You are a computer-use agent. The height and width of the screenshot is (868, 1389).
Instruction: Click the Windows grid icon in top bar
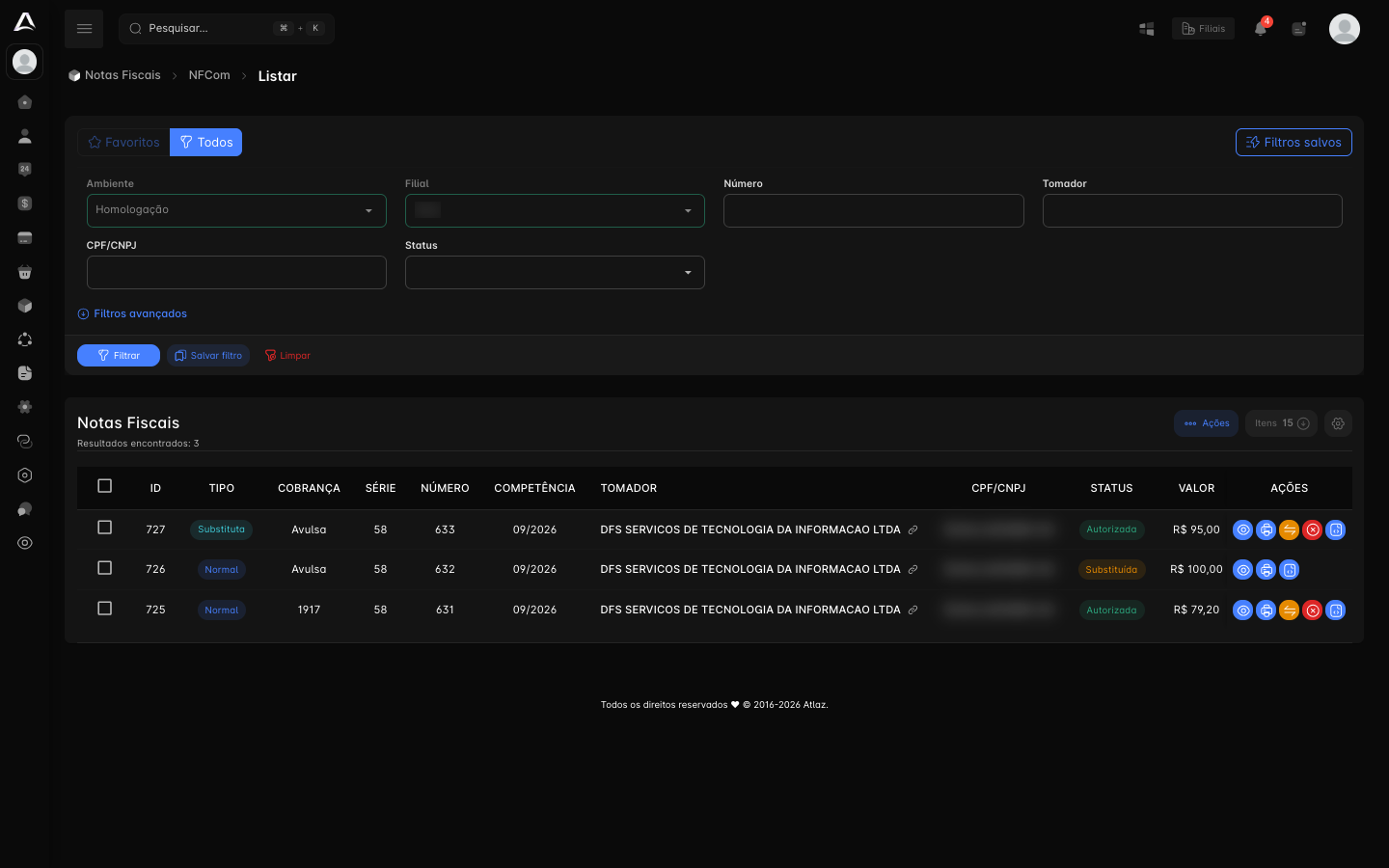[x=1147, y=29]
